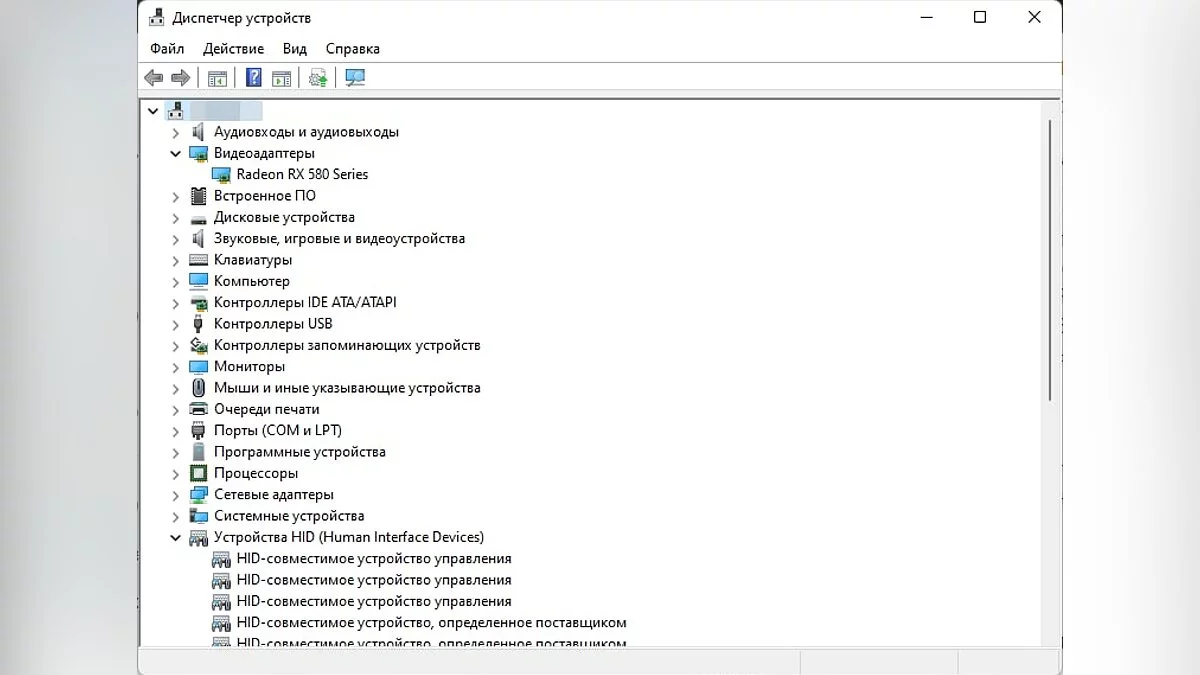Viewport: 1200px width, 675px height.
Task: Select the first HID-совместимое устройство управления
Action: point(374,559)
